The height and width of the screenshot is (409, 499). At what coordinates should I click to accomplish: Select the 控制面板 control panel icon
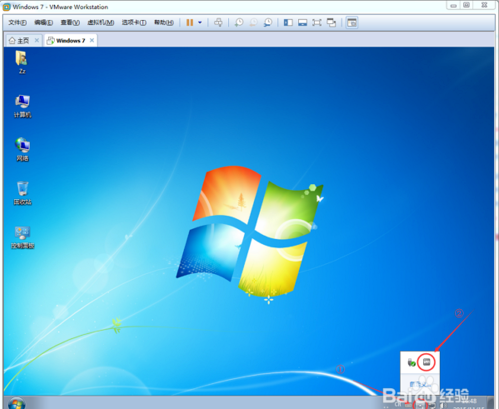pos(23,237)
